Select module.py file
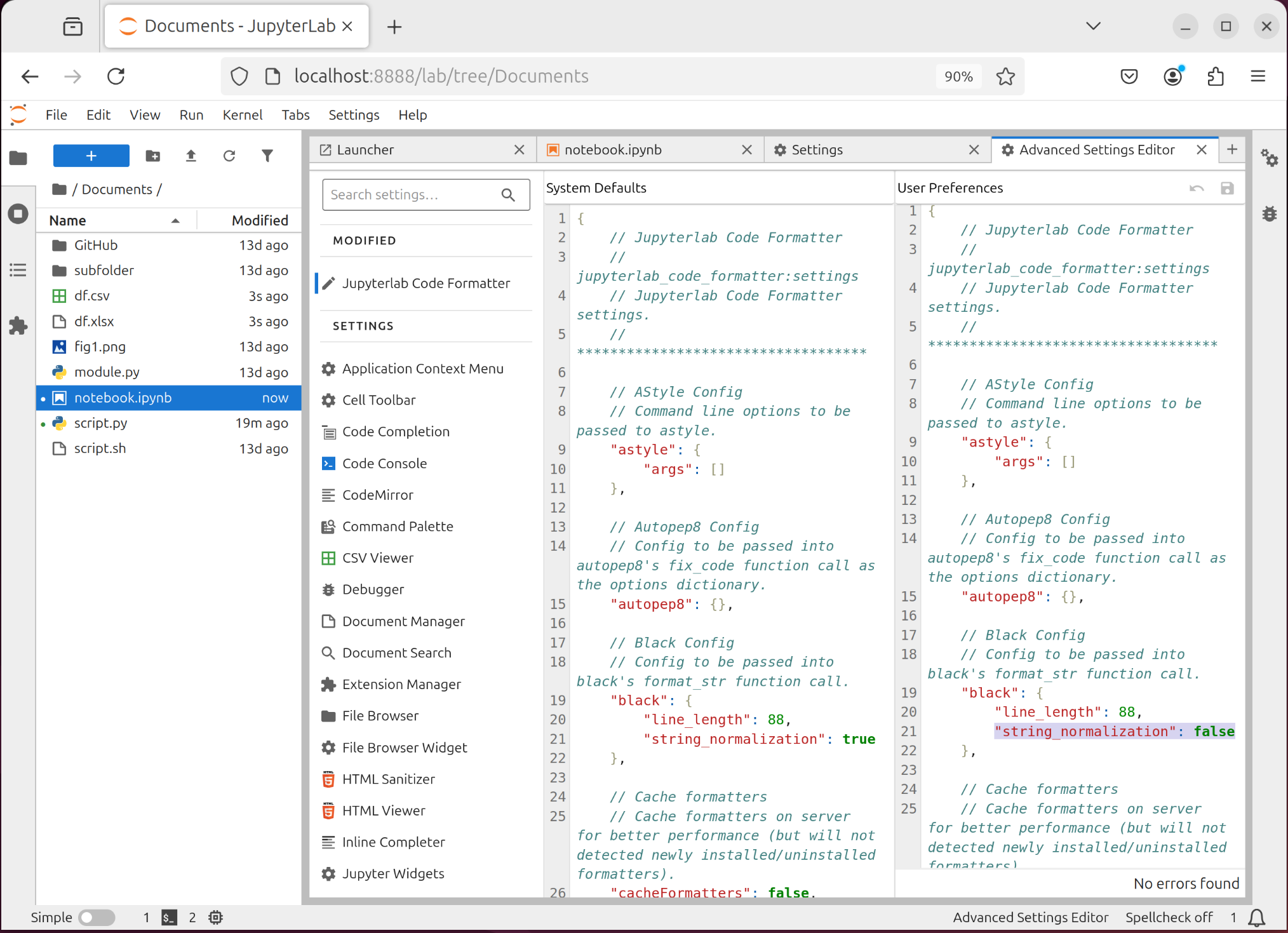1288x933 pixels. [x=169, y=372]
